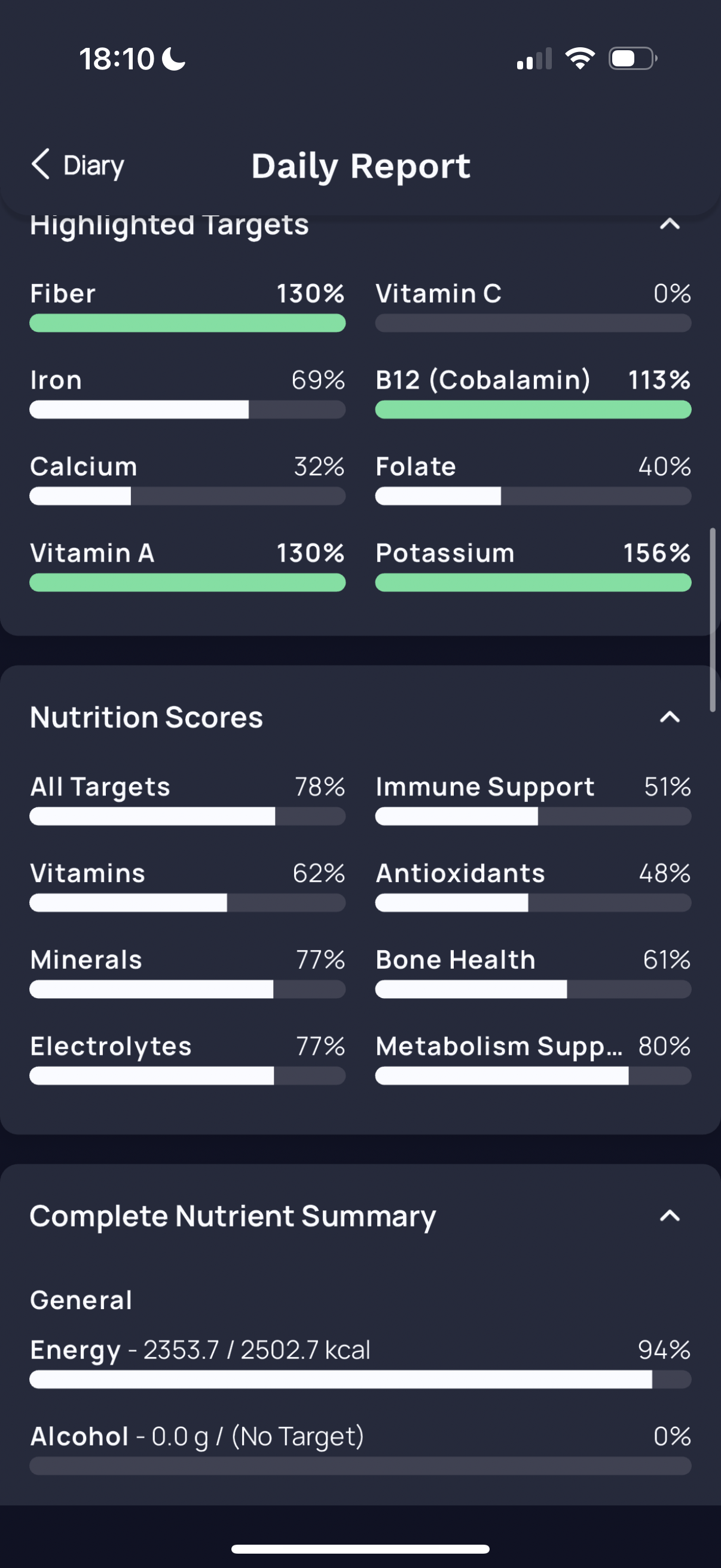This screenshot has height=1568, width=721.
Task: Tap the vertical scrollbar indicator
Action: 713,620
